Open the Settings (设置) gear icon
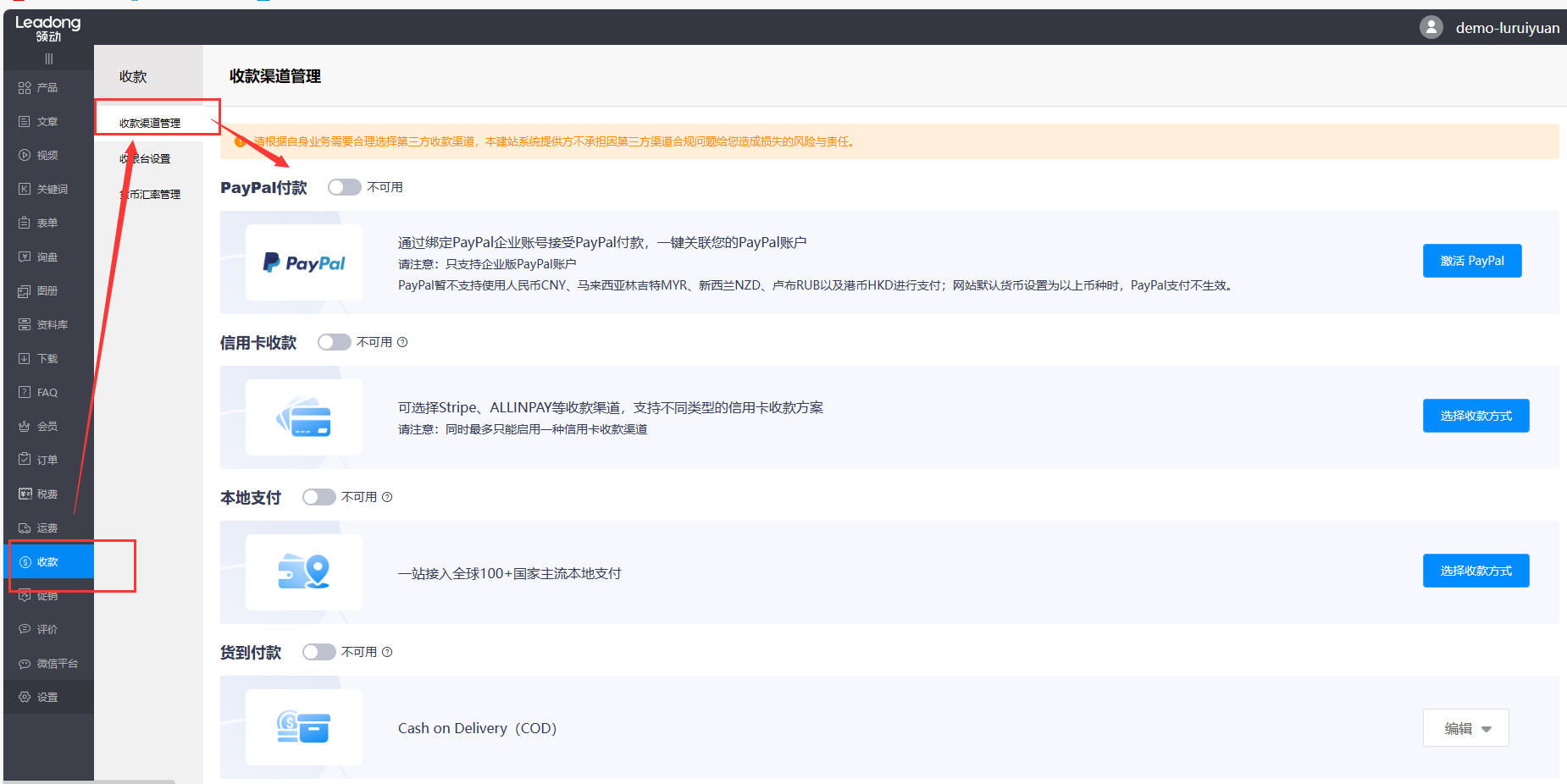The image size is (1567, 784). pos(25,698)
